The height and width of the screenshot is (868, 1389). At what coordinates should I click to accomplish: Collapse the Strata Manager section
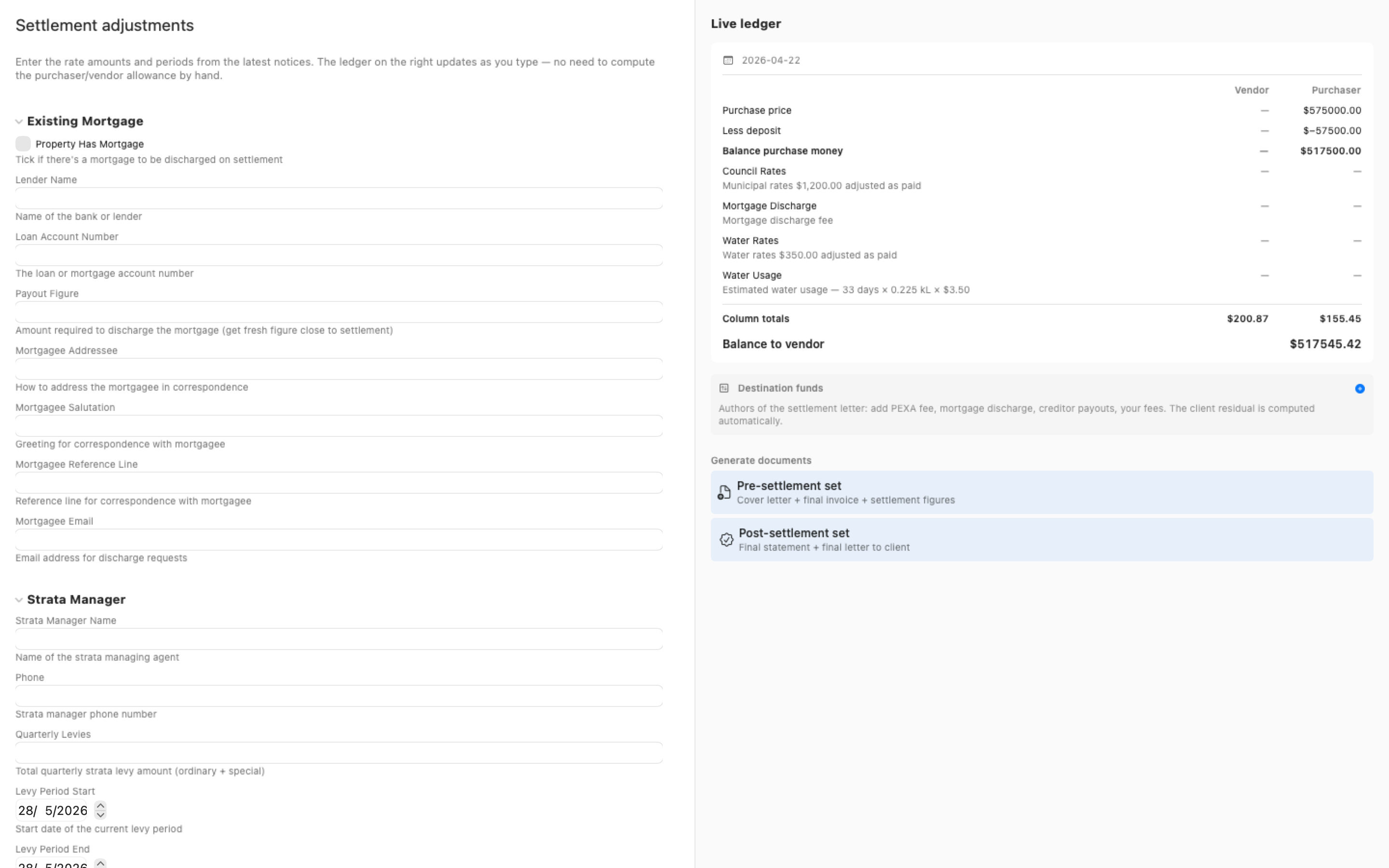[19, 600]
